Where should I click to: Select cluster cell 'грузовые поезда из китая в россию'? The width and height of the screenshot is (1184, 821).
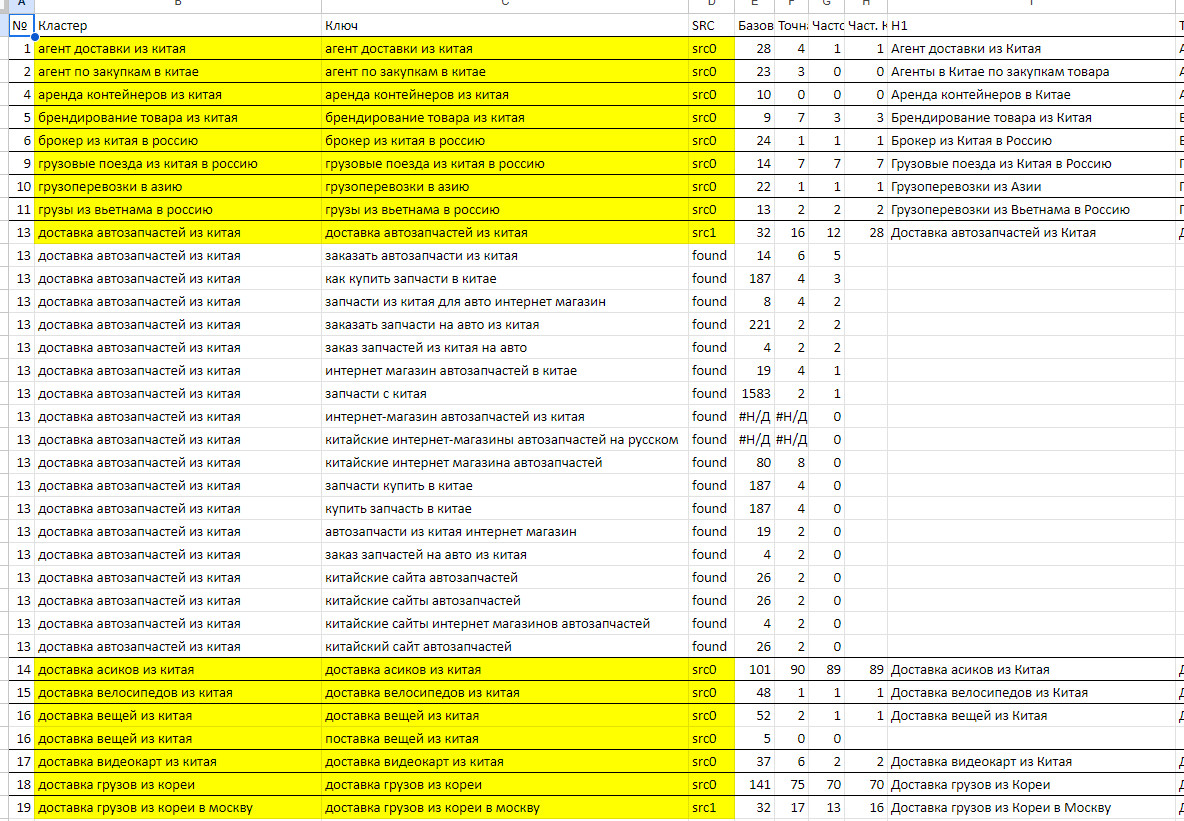coord(177,164)
